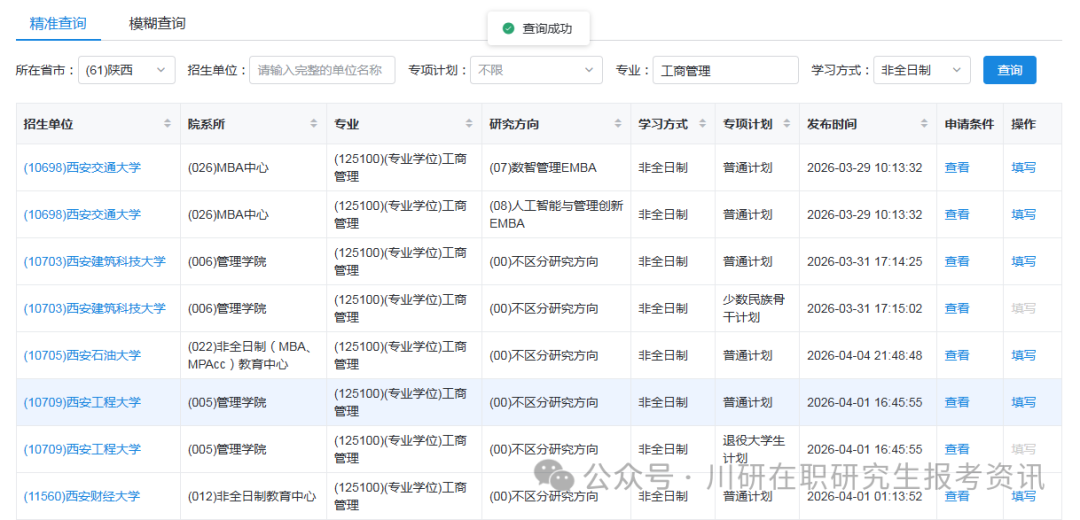
Task: Click 查看 for 少数民族骨干计划 row
Action: [957, 309]
